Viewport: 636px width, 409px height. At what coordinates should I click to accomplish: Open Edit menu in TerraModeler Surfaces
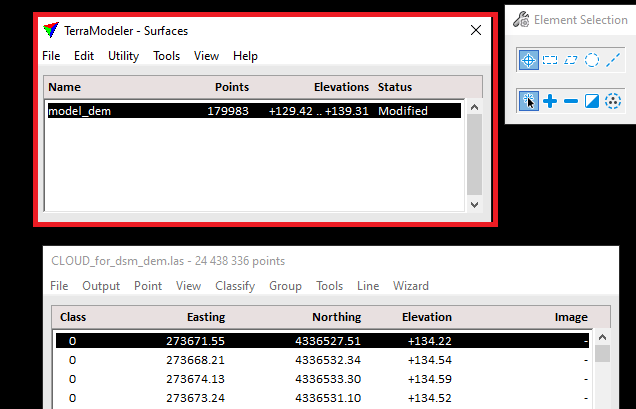click(x=84, y=56)
